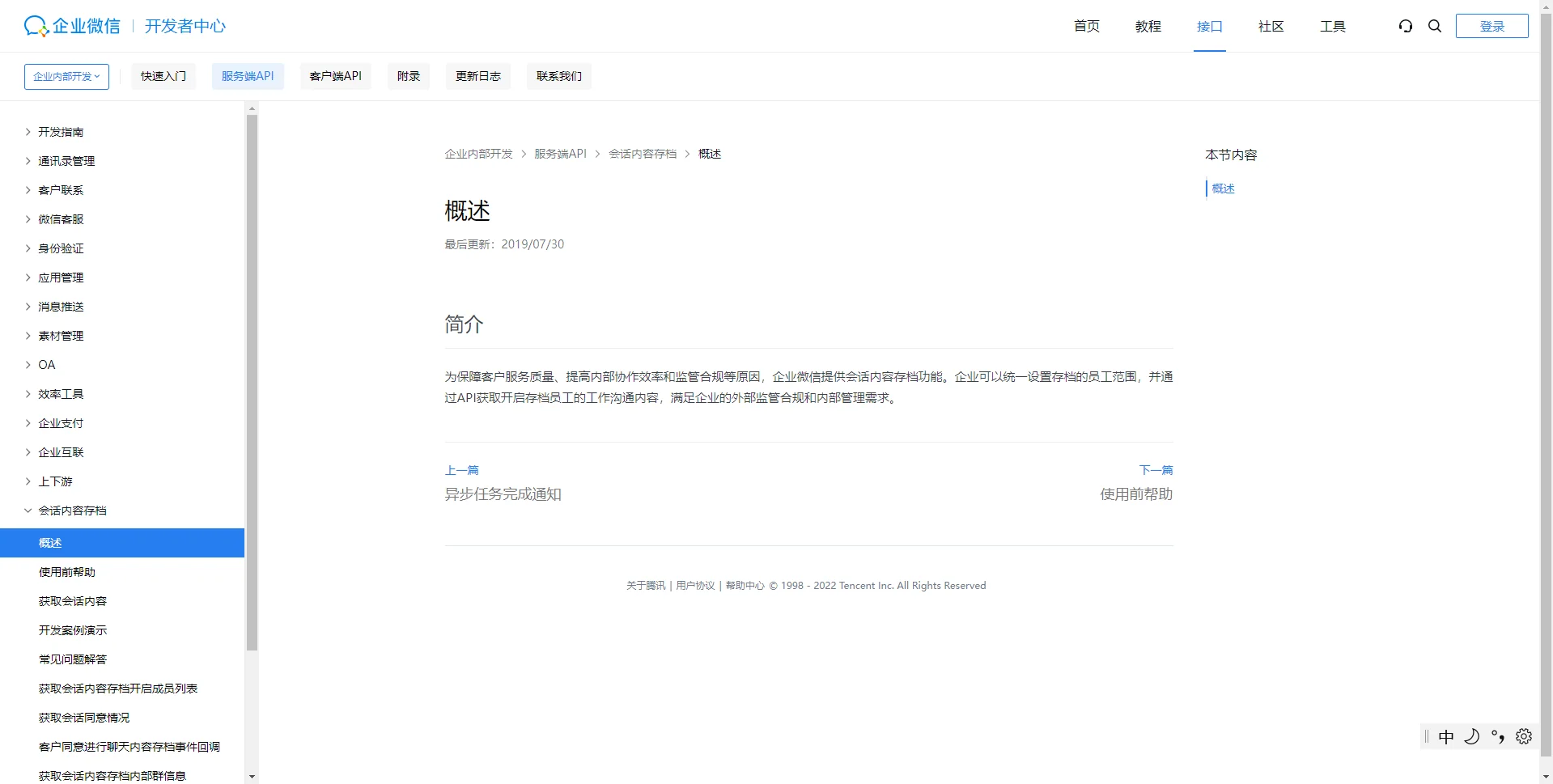
Task: Click the sidebar scrollbar down arrow
Action: [252, 777]
